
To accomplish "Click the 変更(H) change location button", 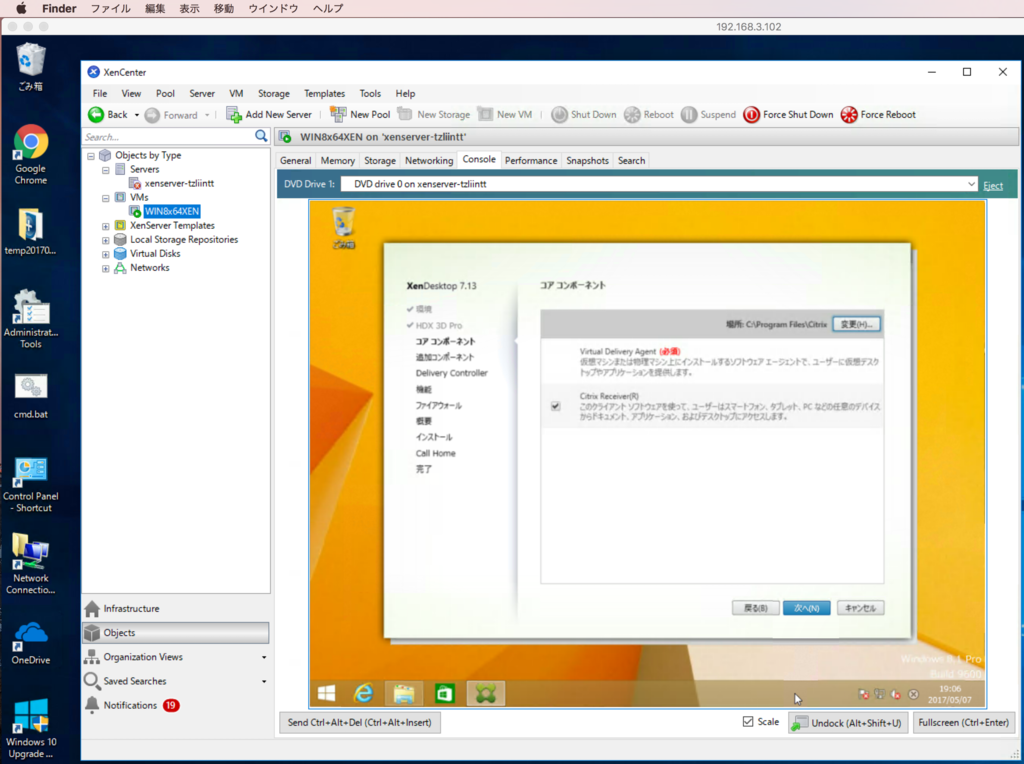I will (x=856, y=325).
